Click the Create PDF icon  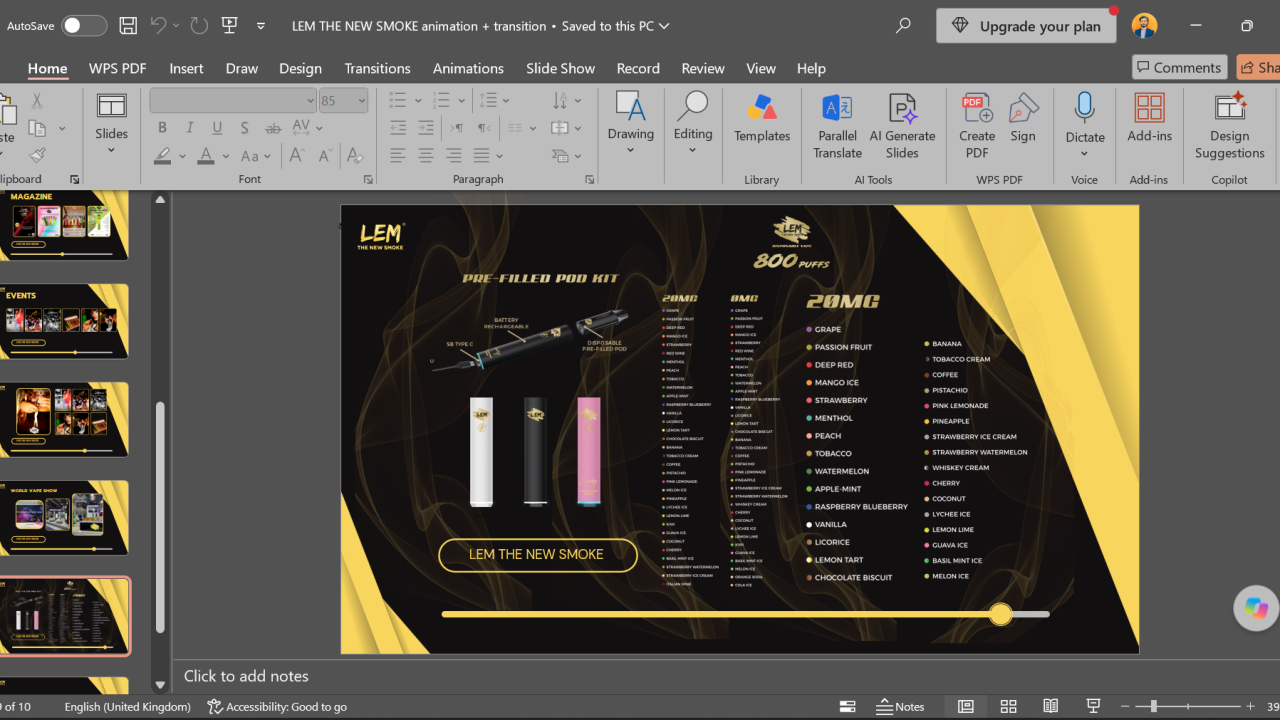point(977,126)
